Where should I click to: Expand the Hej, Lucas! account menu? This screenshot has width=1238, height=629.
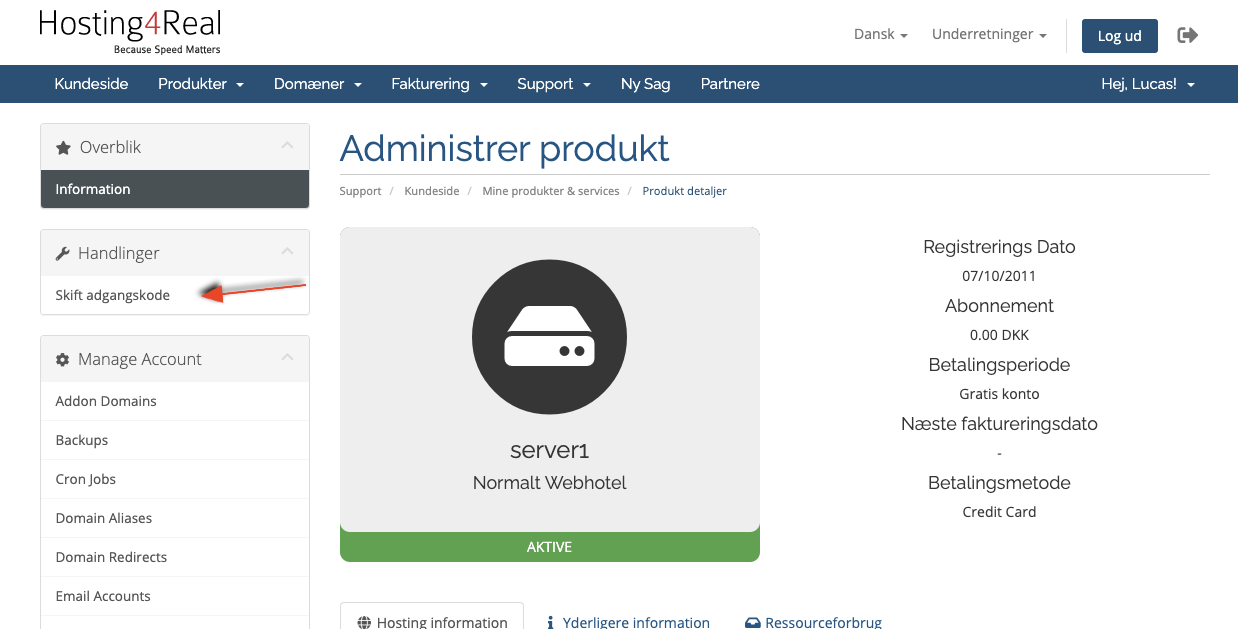click(x=1147, y=84)
